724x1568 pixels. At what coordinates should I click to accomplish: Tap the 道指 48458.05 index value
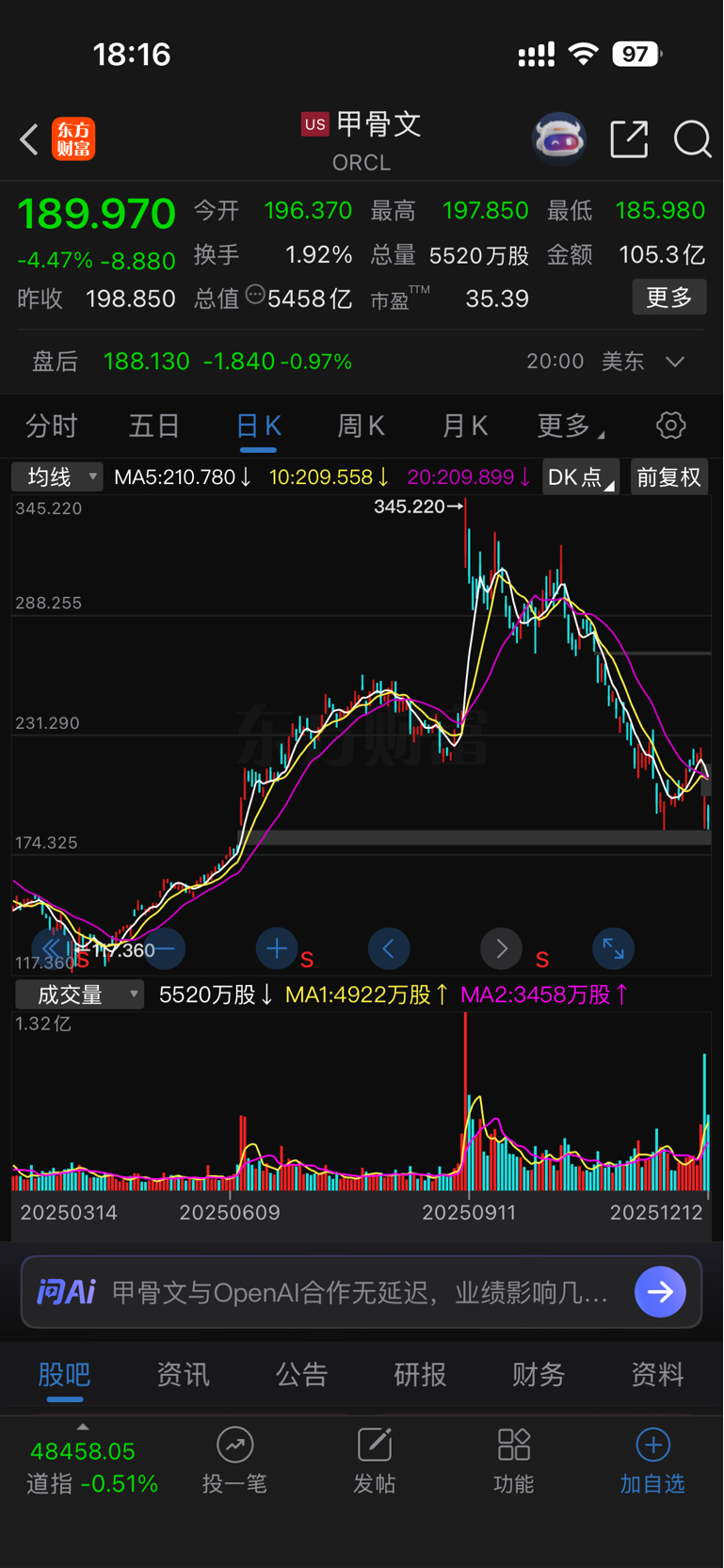click(x=83, y=1451)
